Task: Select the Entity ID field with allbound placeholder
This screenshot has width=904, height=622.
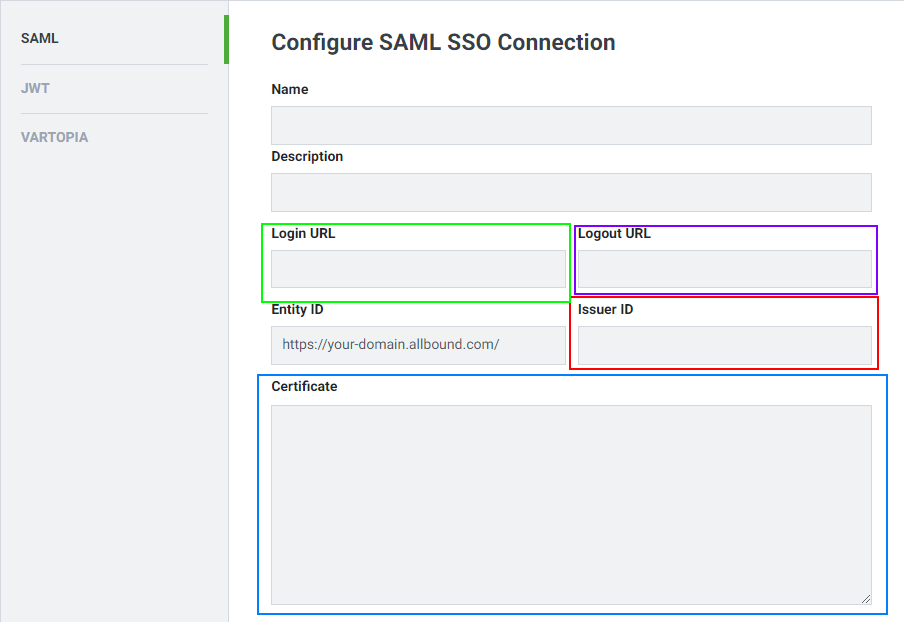Action: [x=418, y=345]
